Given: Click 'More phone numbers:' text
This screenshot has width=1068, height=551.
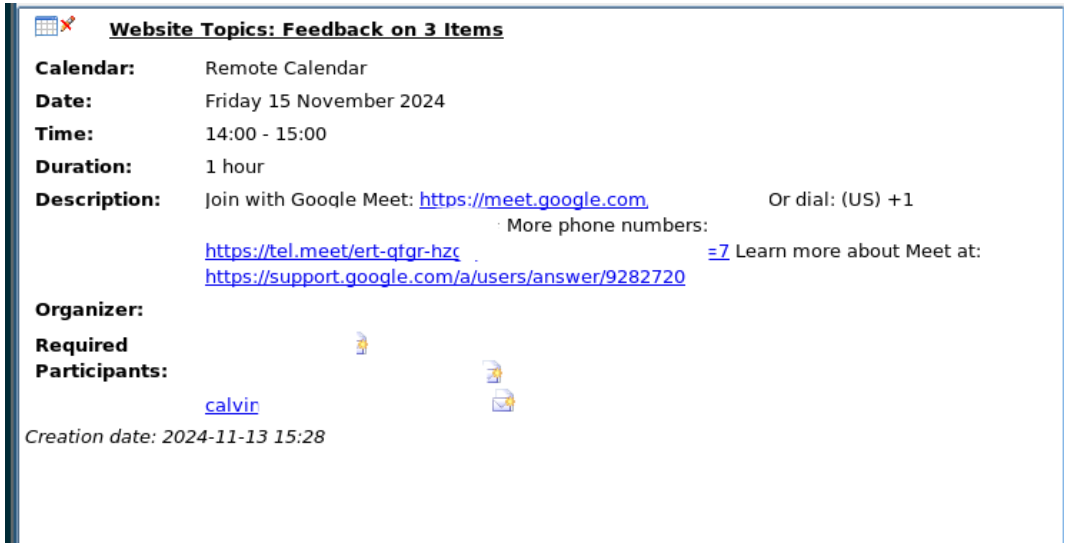Looking at the screenshot, I should coord(607,226).
